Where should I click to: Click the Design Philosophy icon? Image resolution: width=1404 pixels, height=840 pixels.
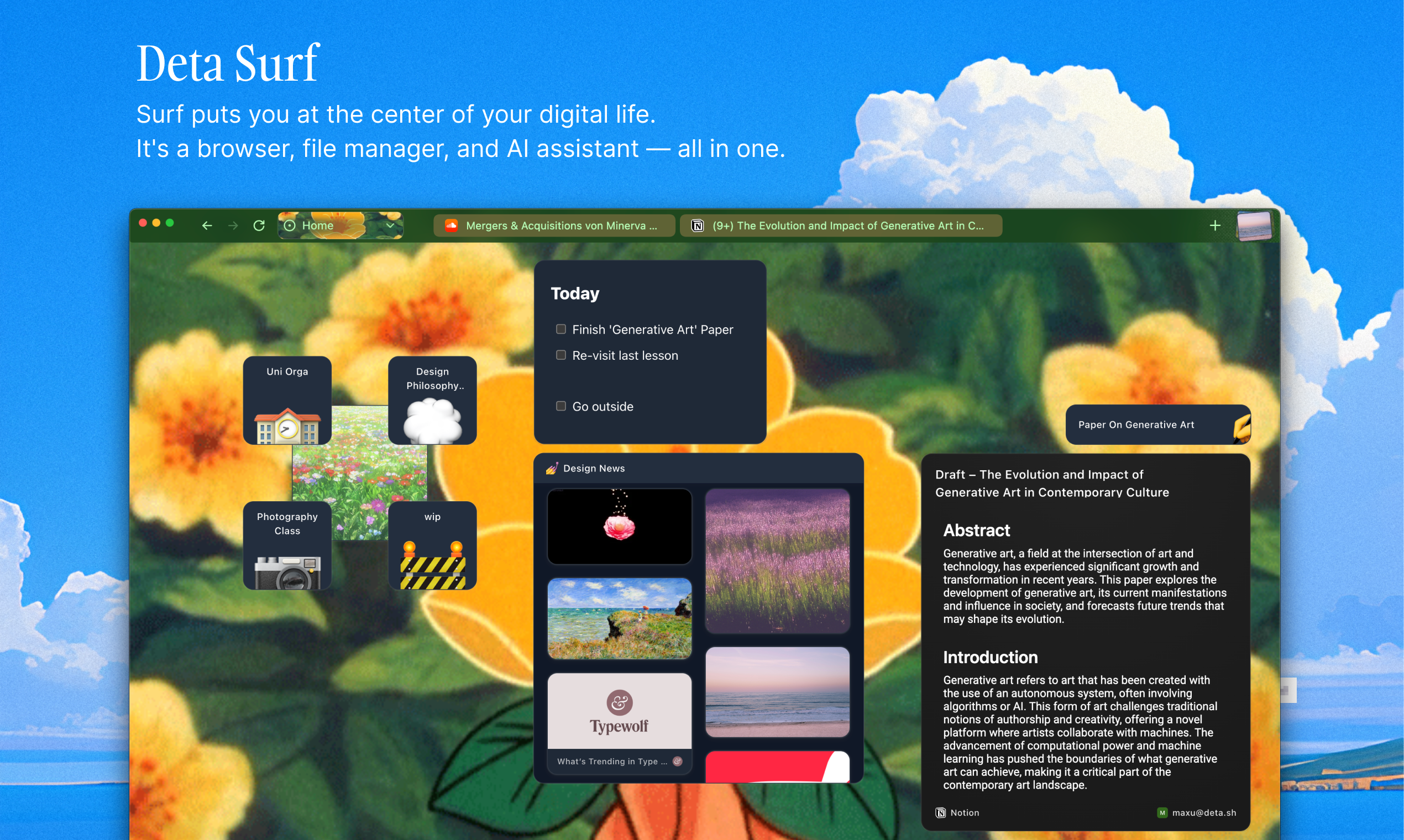click(432, 405)
